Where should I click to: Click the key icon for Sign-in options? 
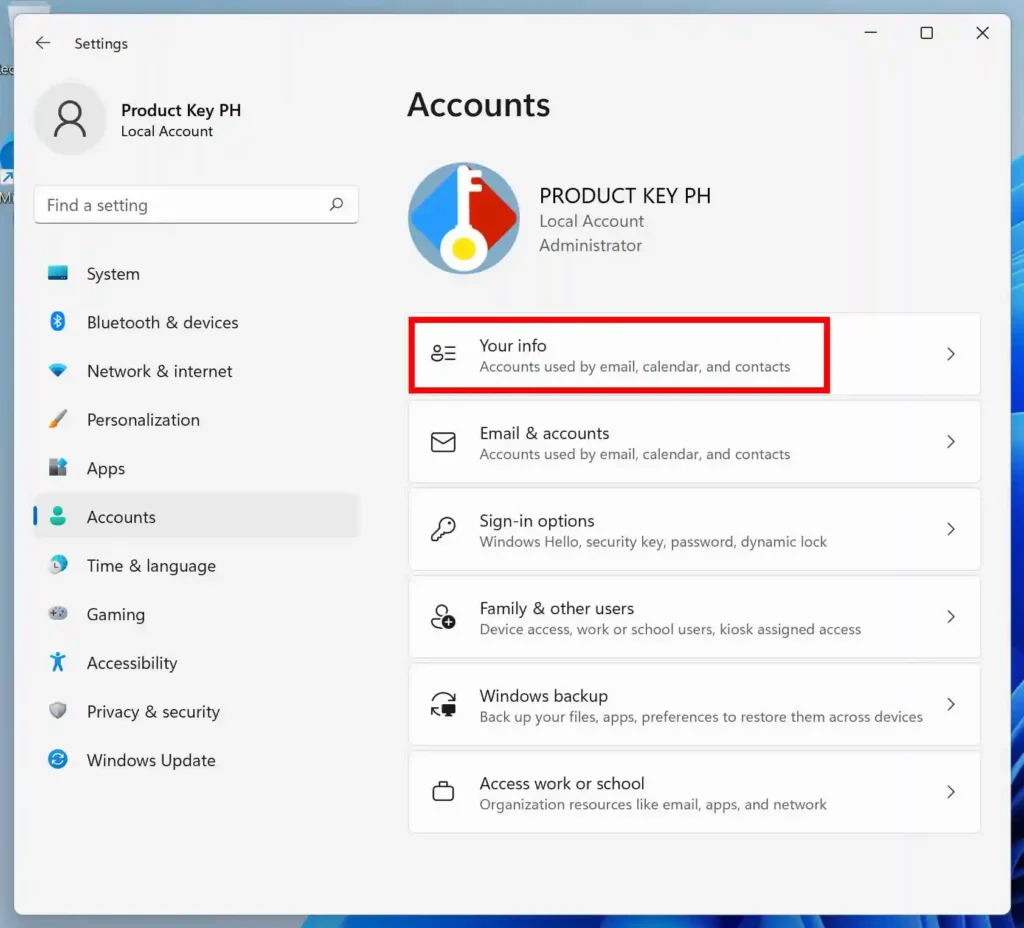(443, 529)
